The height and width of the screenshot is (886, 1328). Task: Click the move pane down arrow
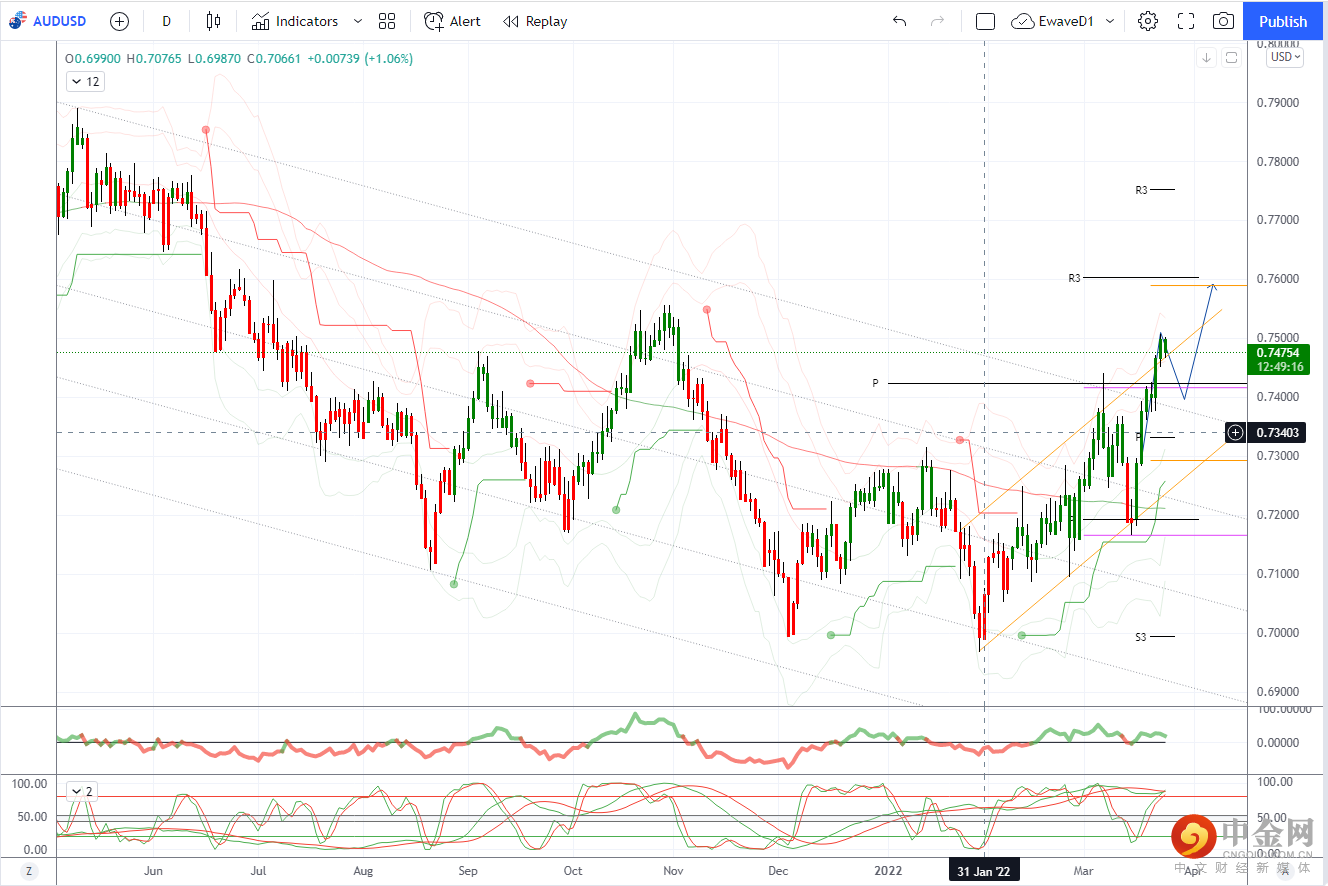pos(1206,58)
